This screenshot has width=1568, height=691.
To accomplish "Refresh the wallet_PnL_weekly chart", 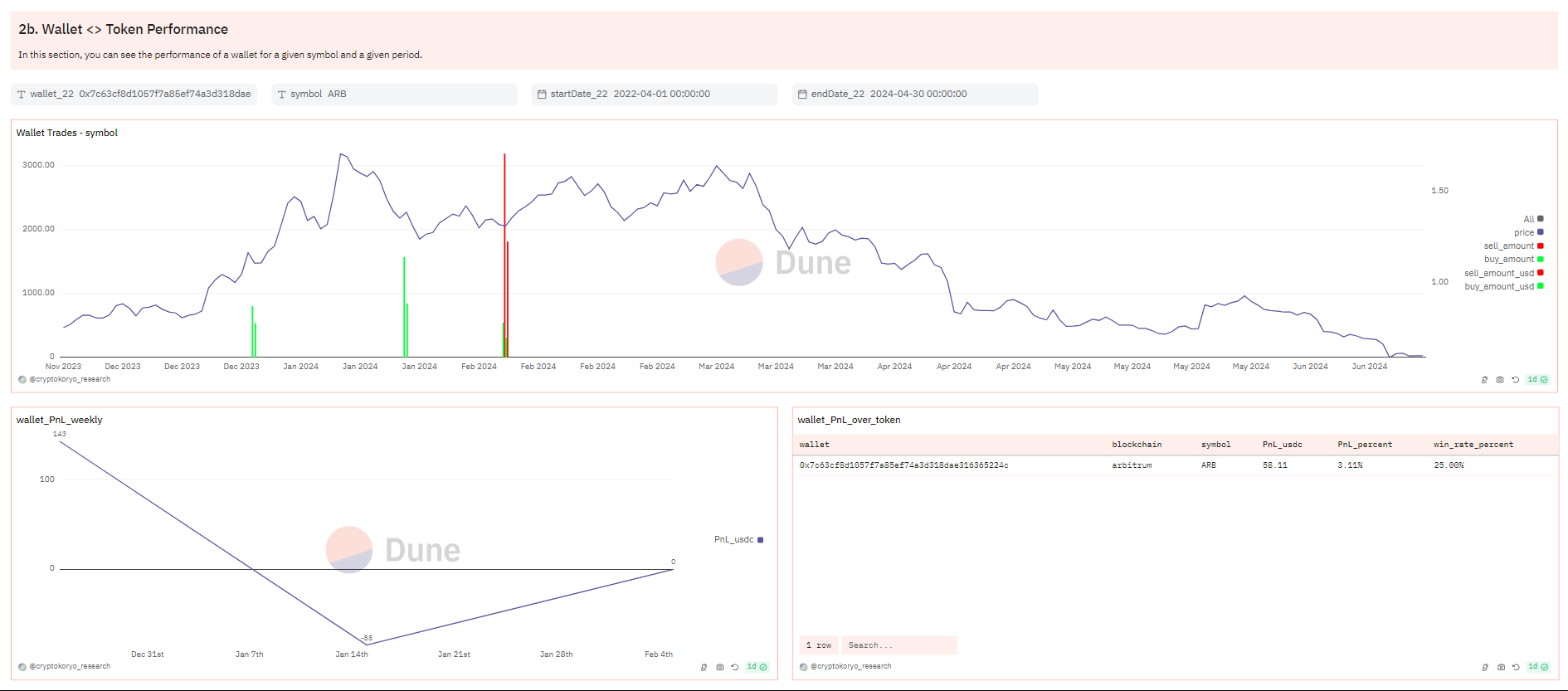I will pos(734,667).
